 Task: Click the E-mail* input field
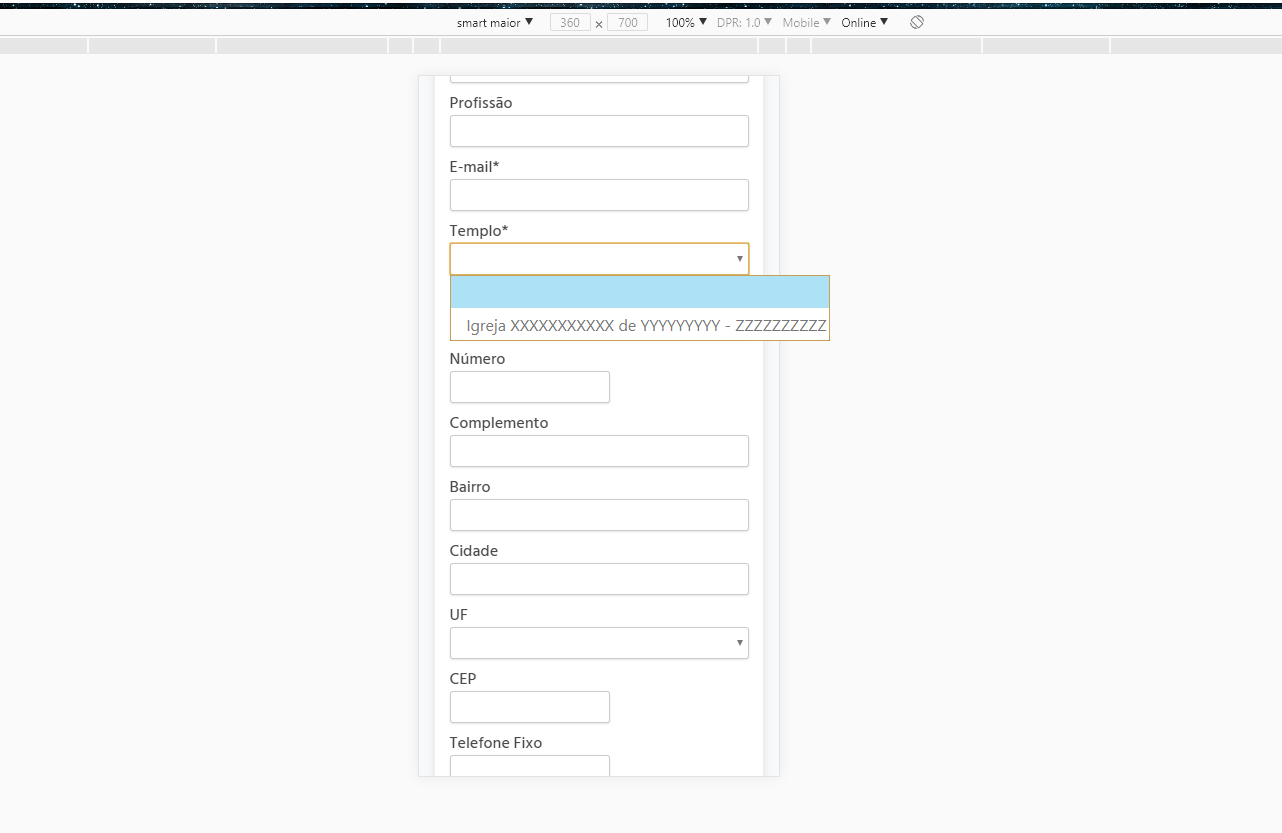(599, 195)
